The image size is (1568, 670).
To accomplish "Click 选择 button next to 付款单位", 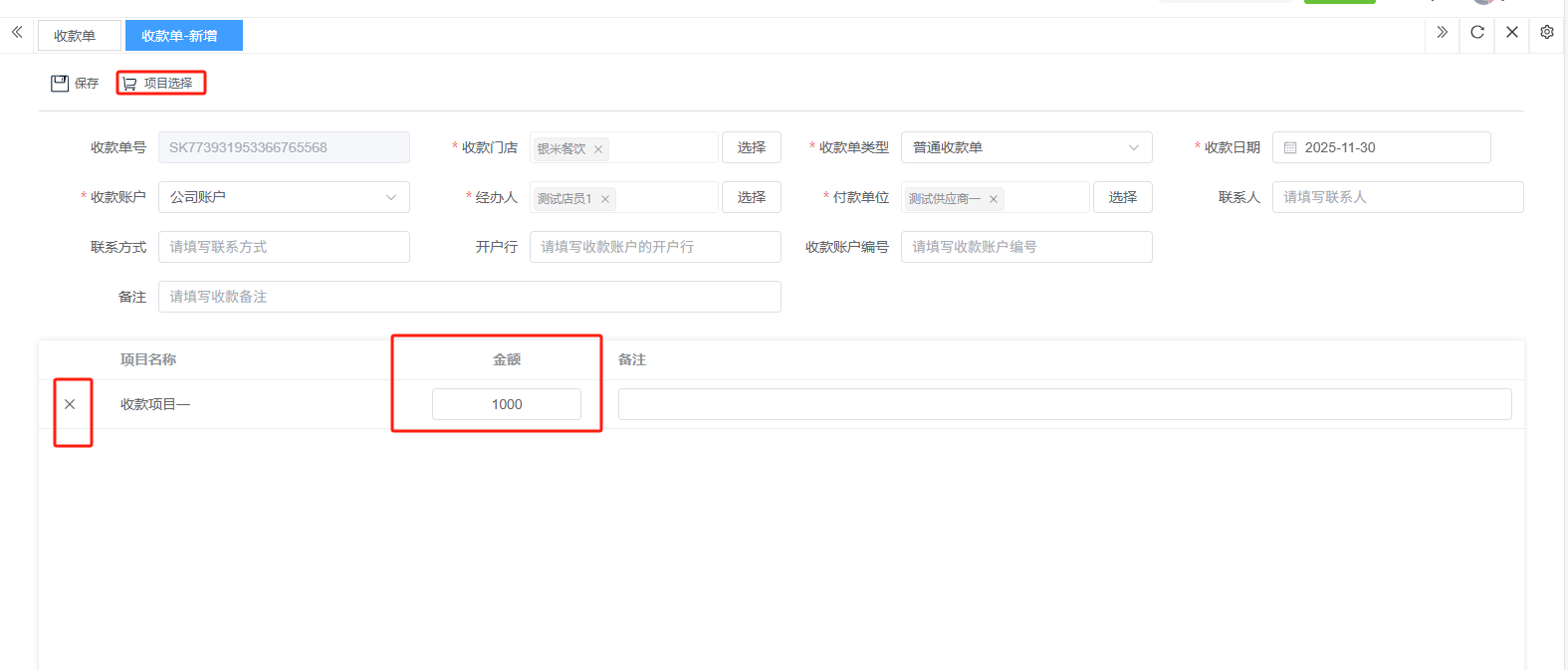I will [x=1122, y=197].
